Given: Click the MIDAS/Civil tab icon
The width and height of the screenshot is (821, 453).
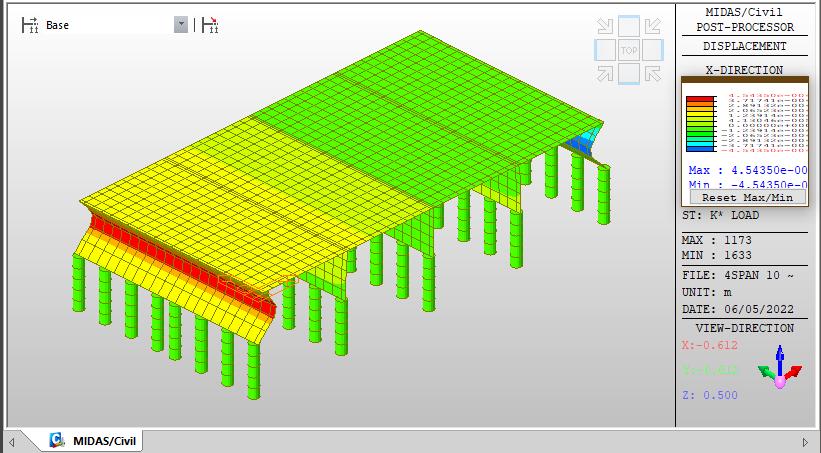Looking at the screenshot, I should pos(57,440).
